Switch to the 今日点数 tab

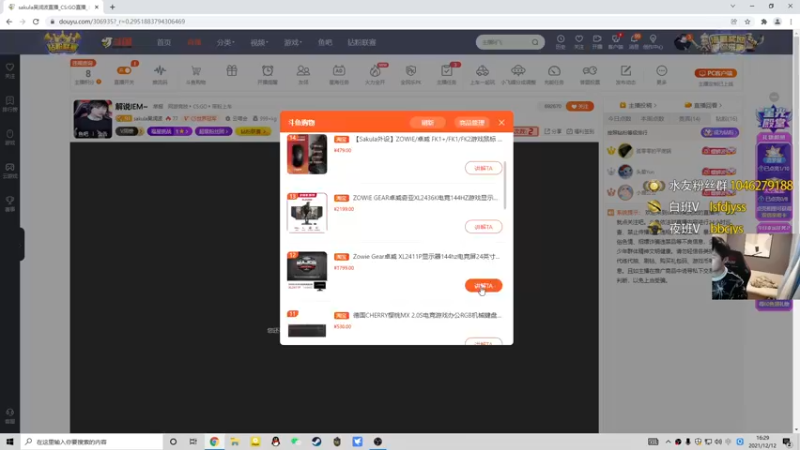click(x=619, y=118)
